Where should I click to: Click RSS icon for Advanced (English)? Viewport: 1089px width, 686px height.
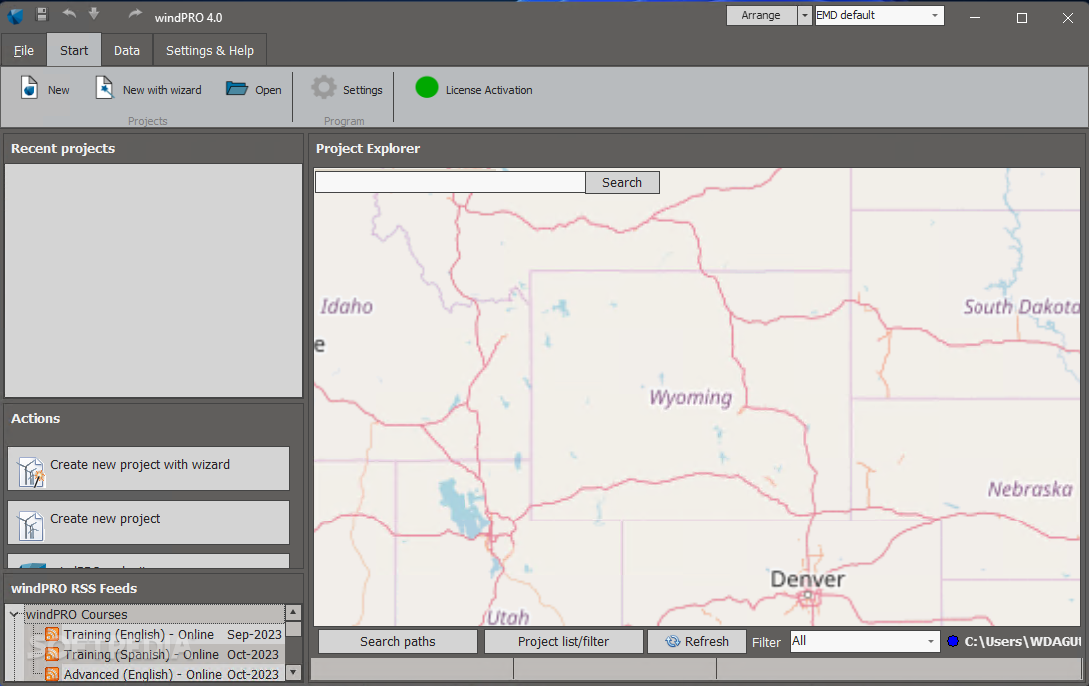(x=52, y=674)
